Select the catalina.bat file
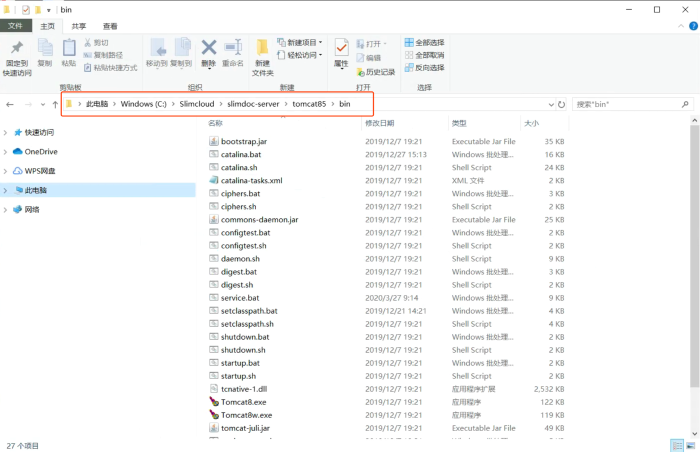Image resolution: width=700 pixels, height=452 pixels. click(x=241, y=155)
